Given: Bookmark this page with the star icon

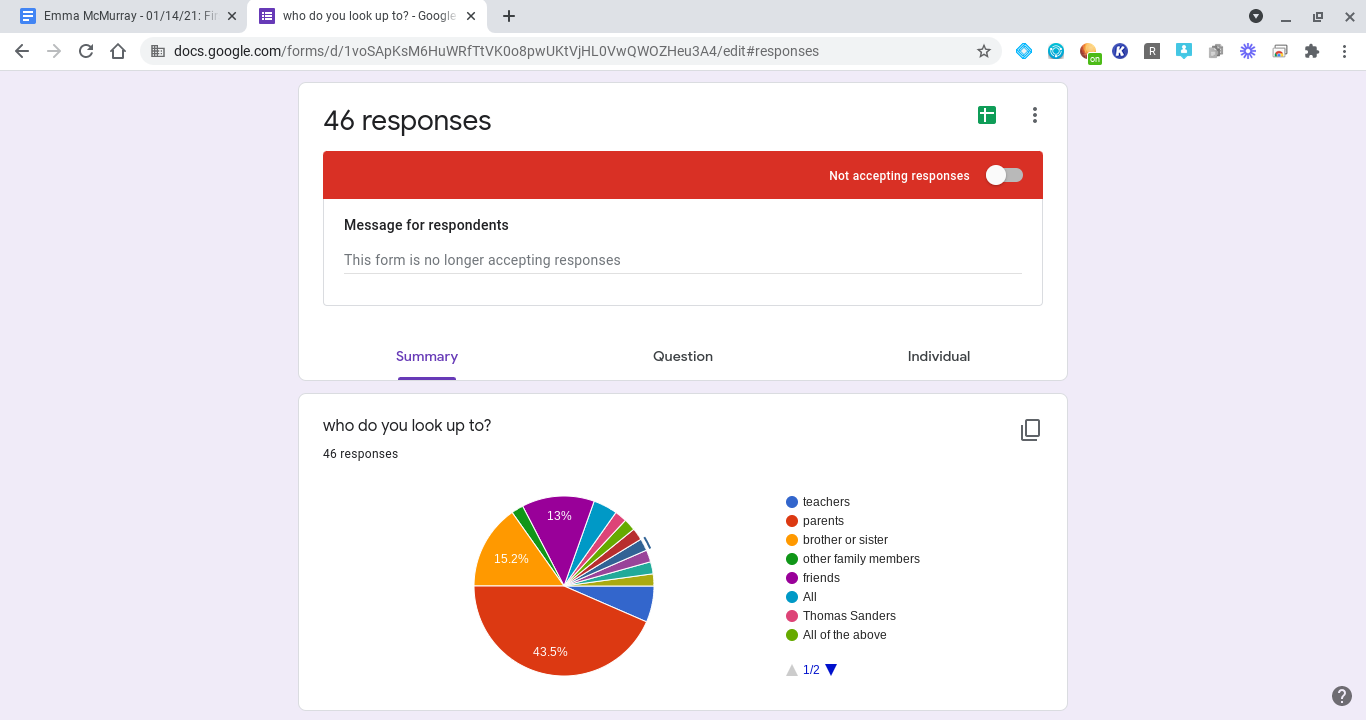Looking at the screenshot, I should click(x=984, y=51).
